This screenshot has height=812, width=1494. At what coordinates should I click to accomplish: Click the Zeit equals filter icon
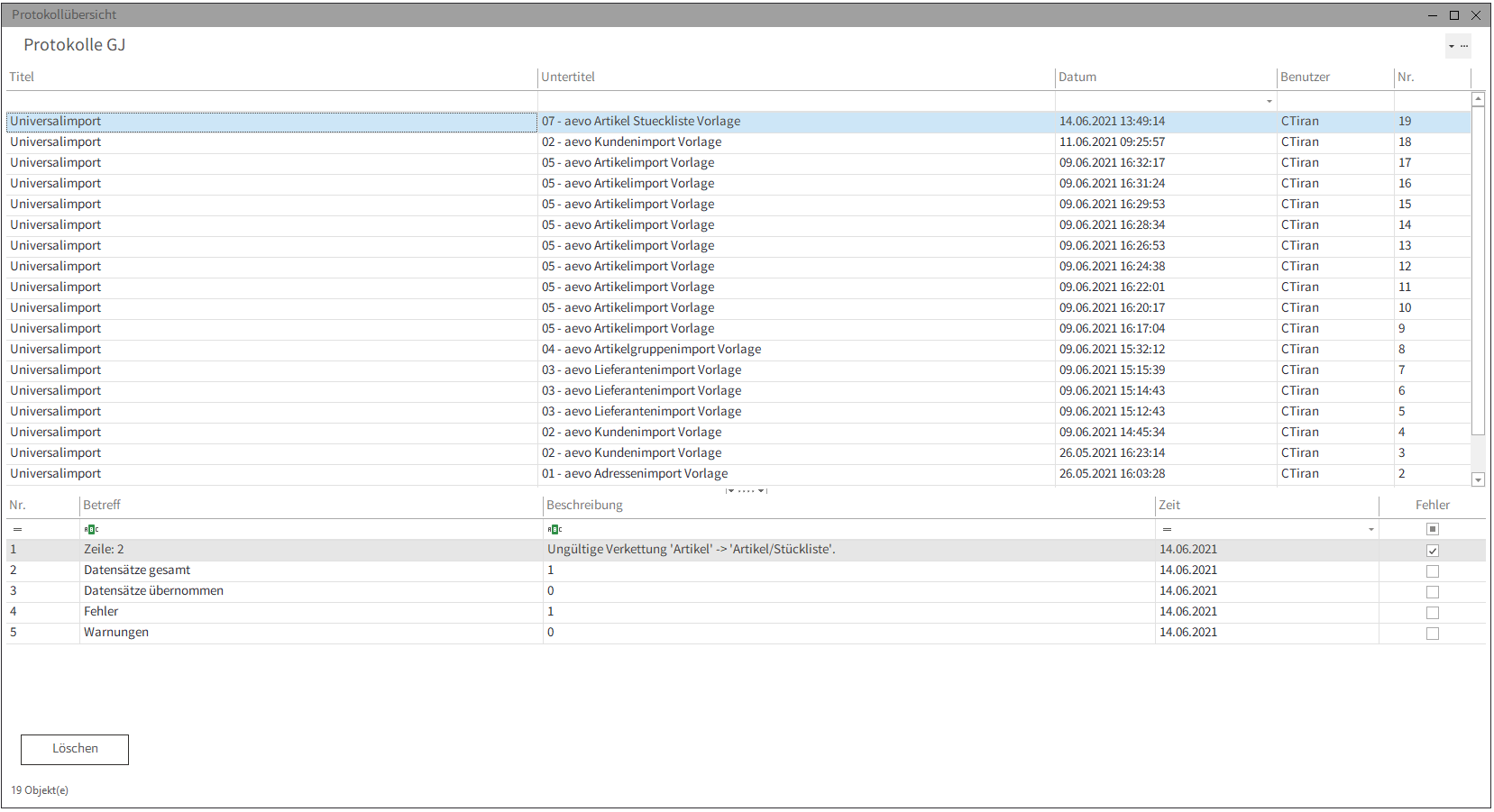1167,529
